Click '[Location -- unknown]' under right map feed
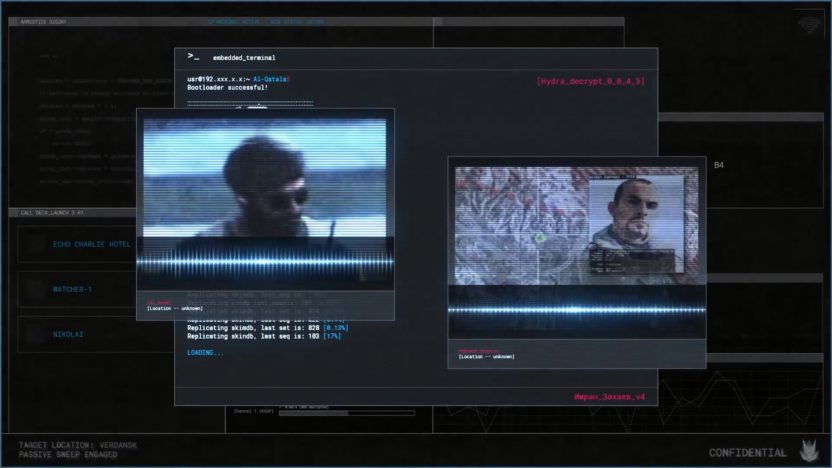 pos(487,357)
